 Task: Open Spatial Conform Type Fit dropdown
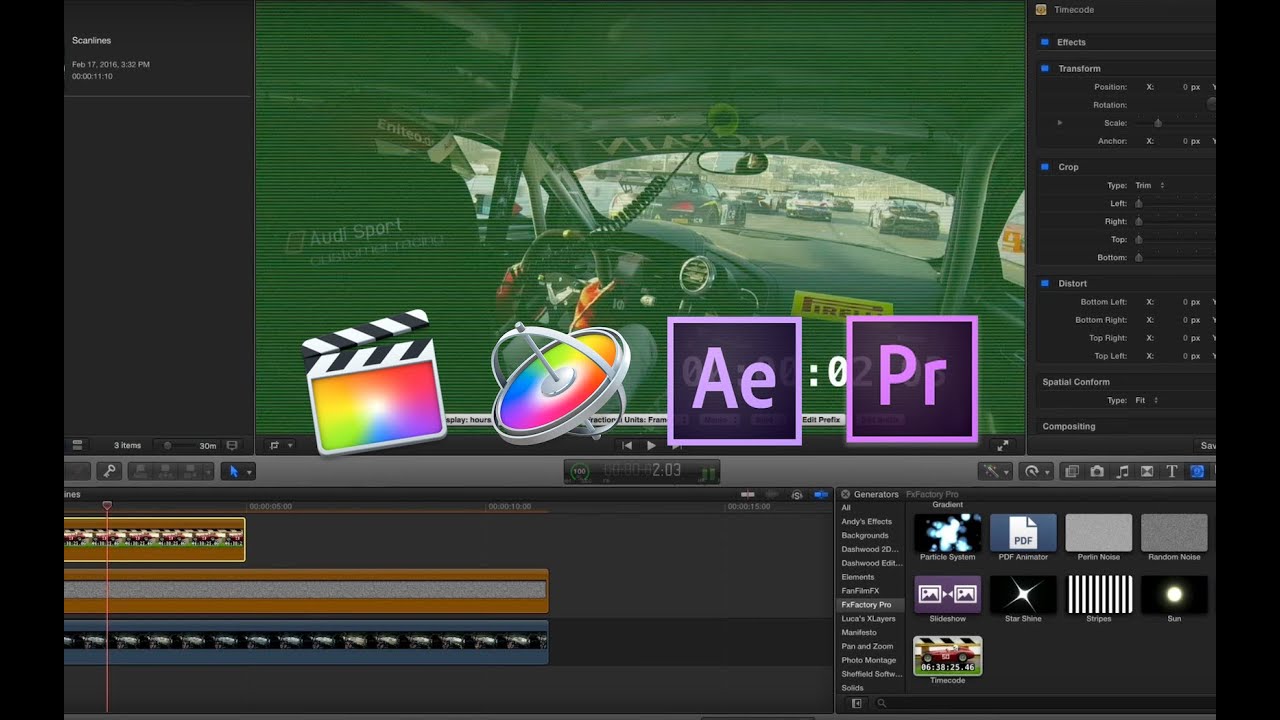(1147, 400)
